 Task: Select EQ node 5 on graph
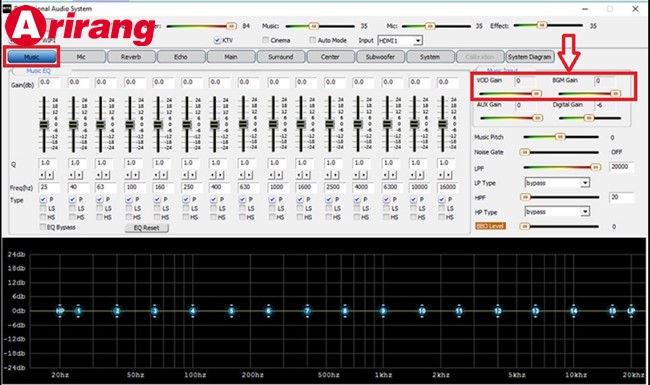point(231,311)
